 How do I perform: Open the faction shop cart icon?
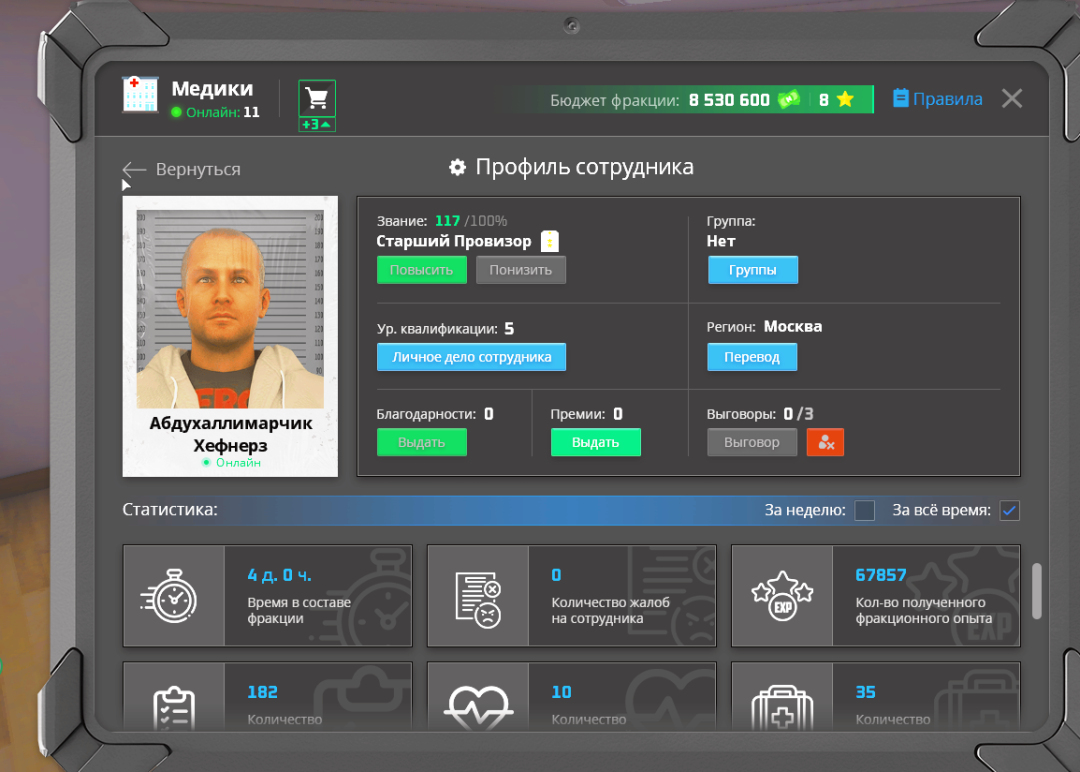click(x=317, y=98)
